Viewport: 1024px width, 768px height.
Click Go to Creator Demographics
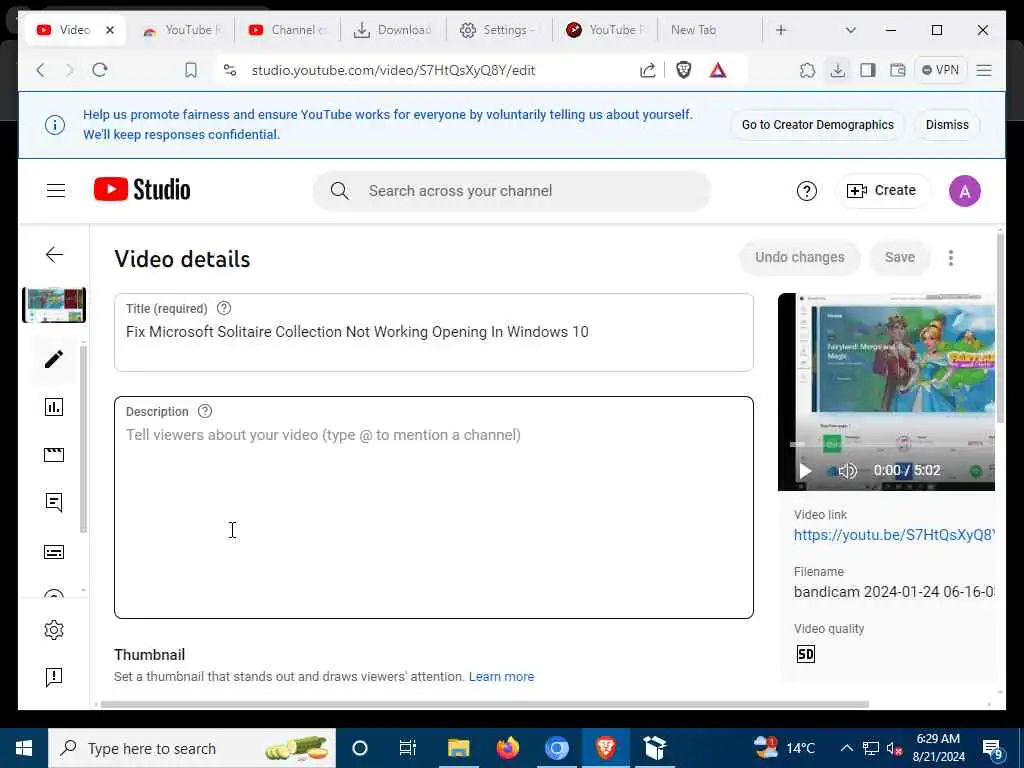pyautogui.click(x=818, y=125)
